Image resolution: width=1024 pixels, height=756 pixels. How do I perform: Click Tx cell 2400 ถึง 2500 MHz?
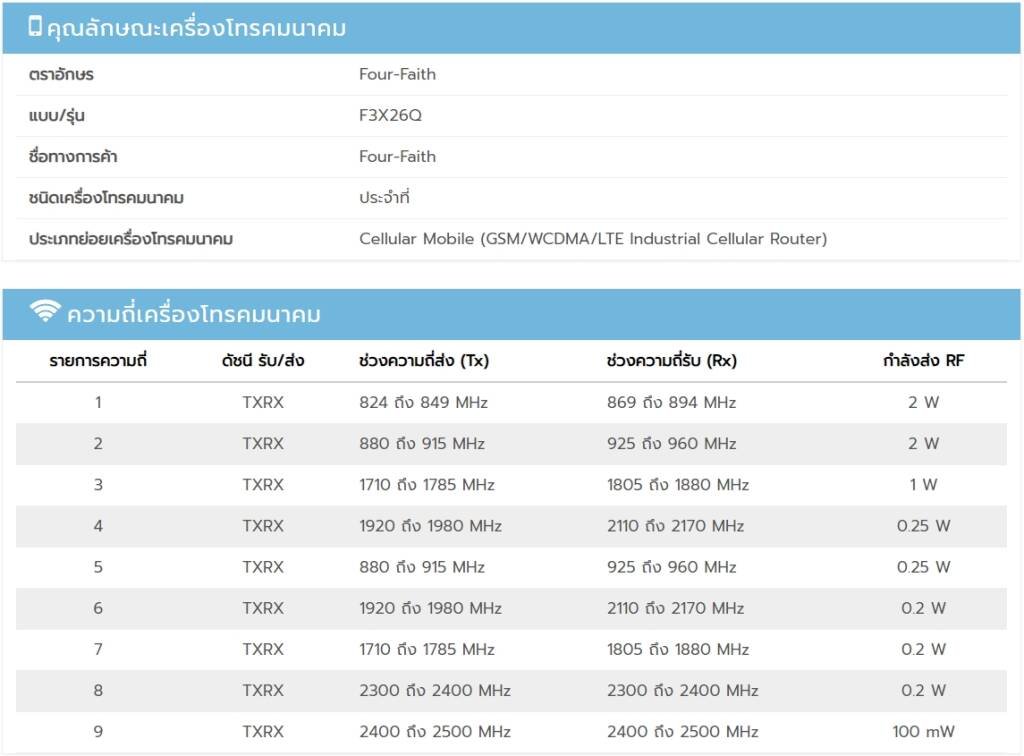(434, 731)
